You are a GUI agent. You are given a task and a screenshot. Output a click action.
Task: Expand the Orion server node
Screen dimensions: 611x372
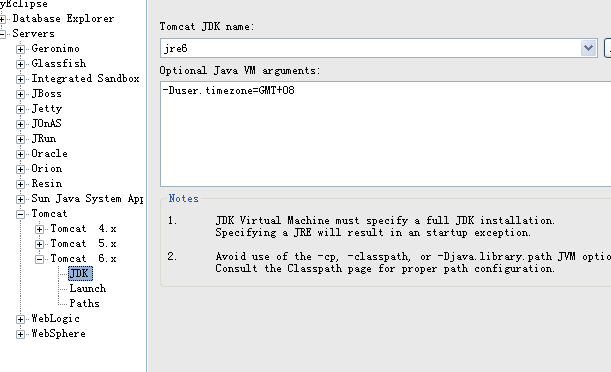point(20,169)
